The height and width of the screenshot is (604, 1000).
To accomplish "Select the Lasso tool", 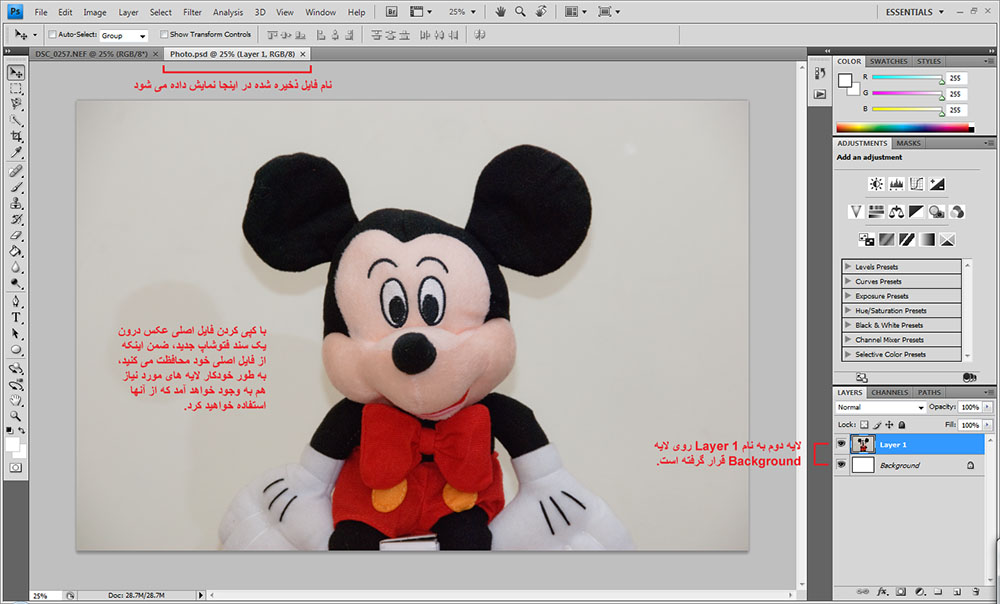I will [16, 104].
